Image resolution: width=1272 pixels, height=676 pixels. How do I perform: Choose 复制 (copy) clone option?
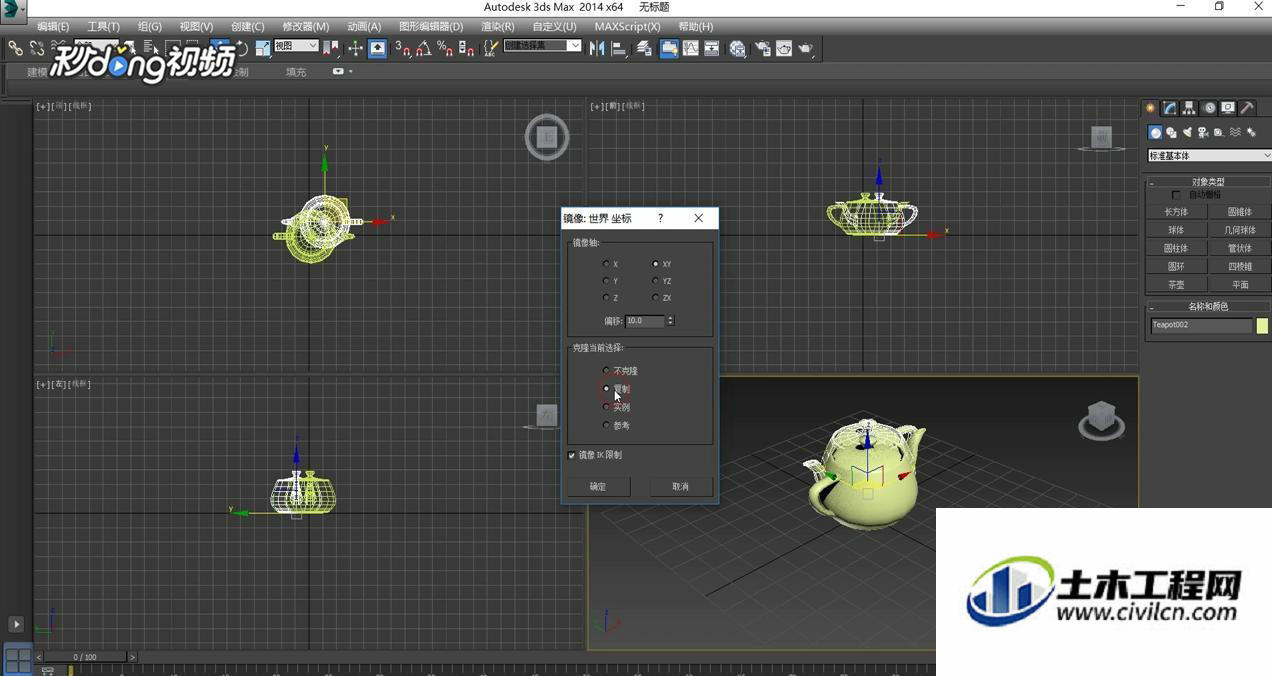[x=606, y=389]
